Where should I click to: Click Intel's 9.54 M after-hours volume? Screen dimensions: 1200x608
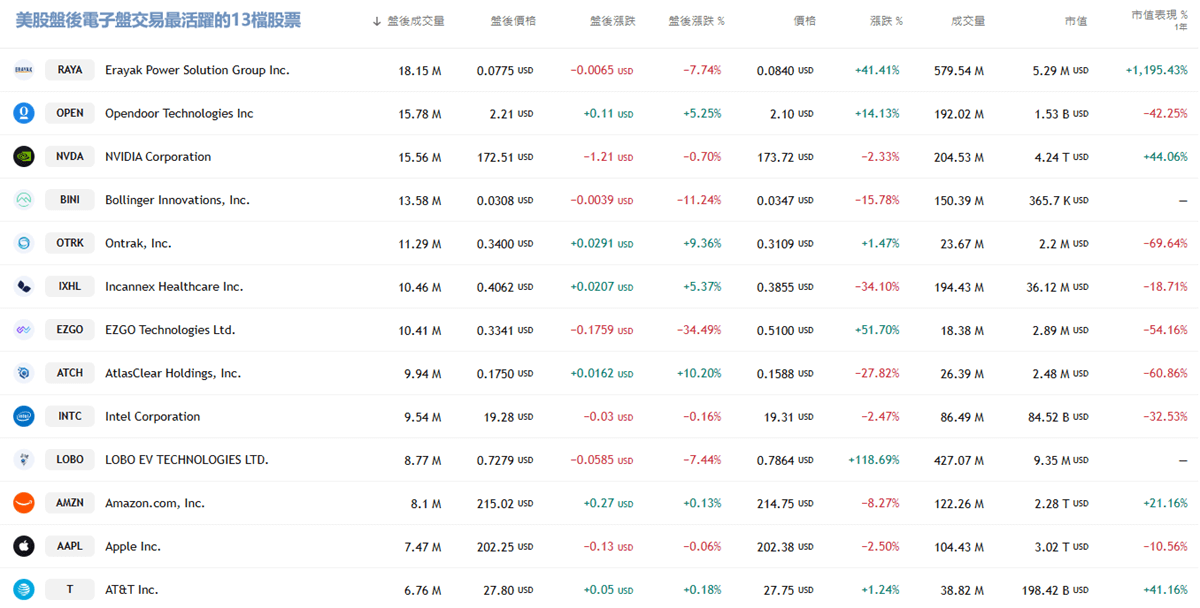(423, 416)
